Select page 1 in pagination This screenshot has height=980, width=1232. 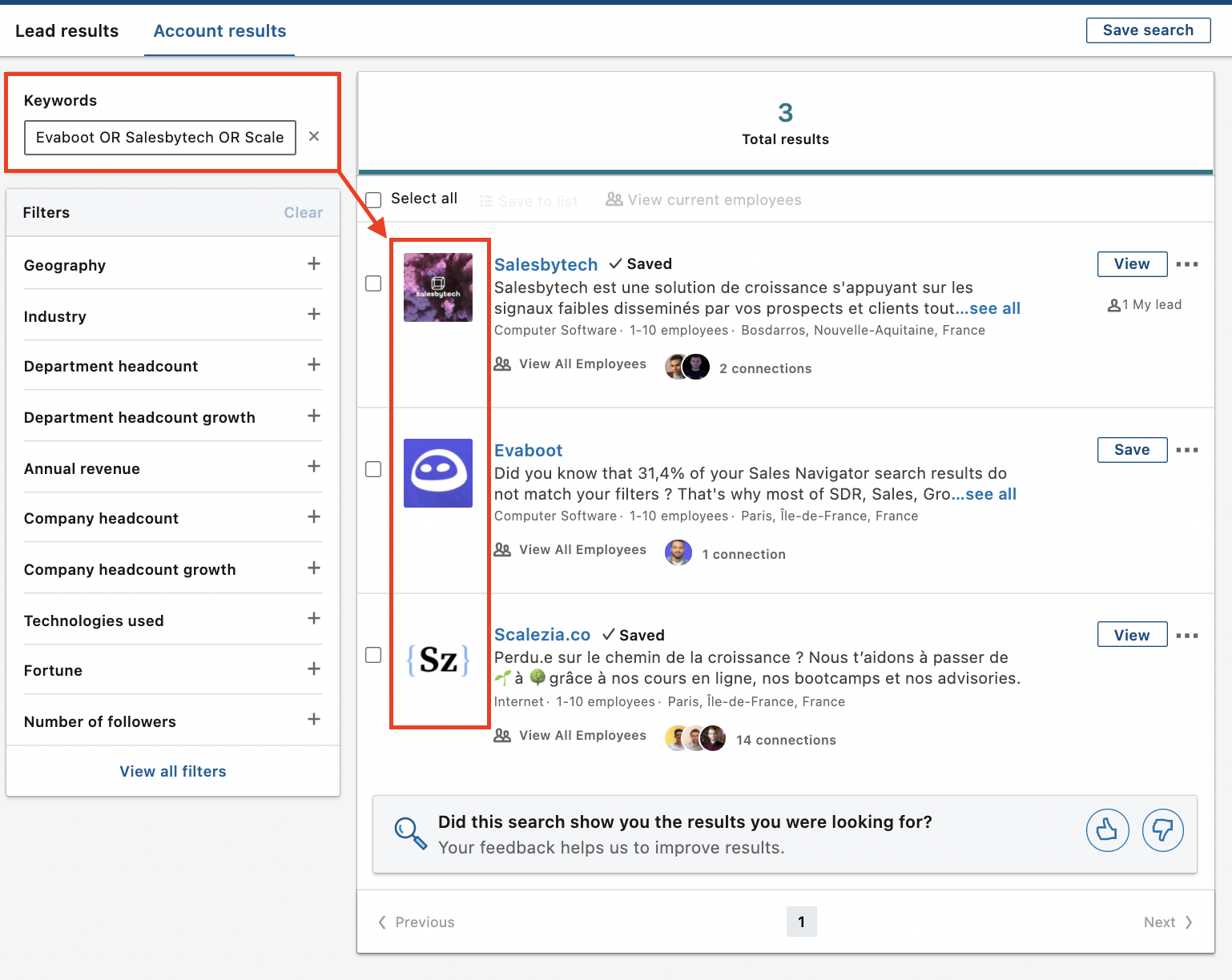coord(801,922)
